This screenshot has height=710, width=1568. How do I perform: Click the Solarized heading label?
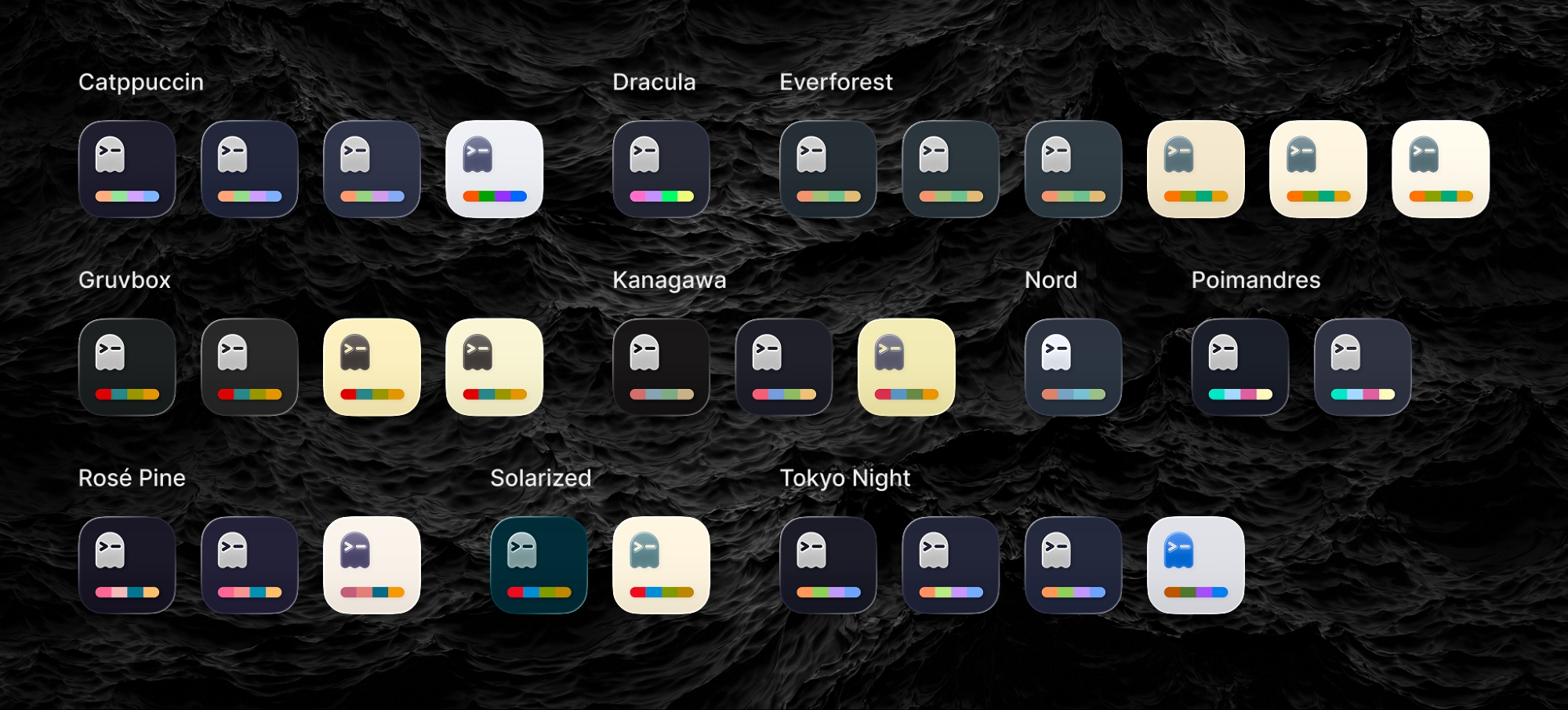point(540,478)
